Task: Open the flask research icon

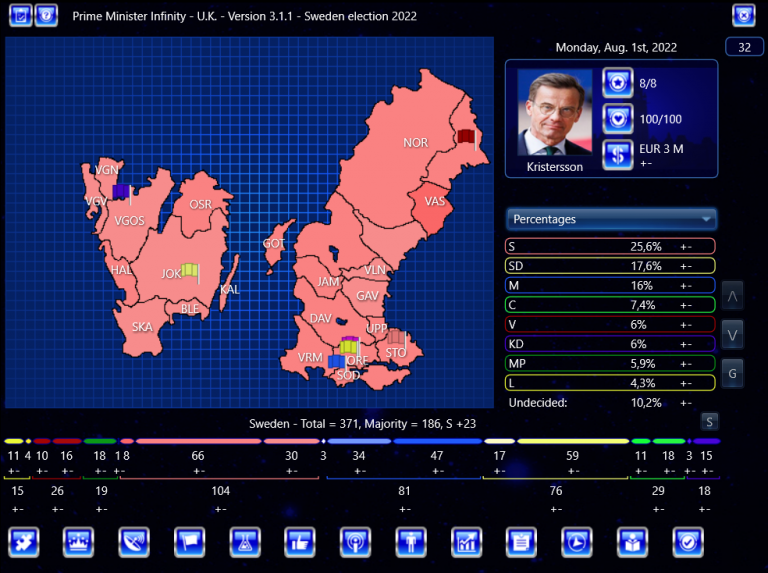Action: point(244,542)
